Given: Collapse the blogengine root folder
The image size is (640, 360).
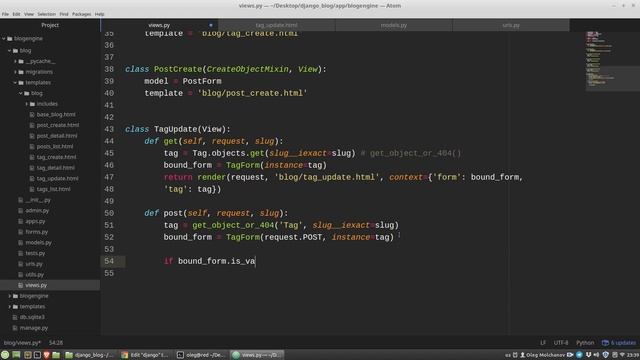Looking at the screenshot, I should click(x=4, y=38).
